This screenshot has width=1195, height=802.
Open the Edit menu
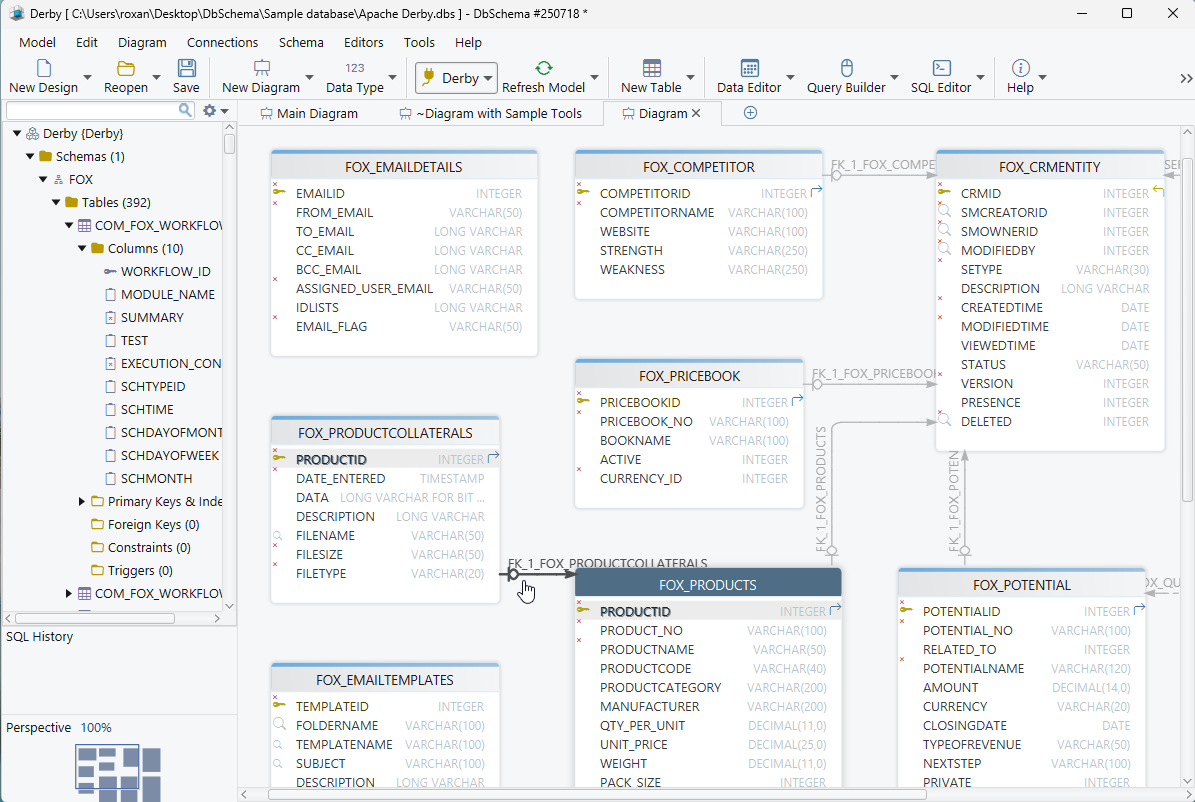pyautogui.click(x=86, y=43)
